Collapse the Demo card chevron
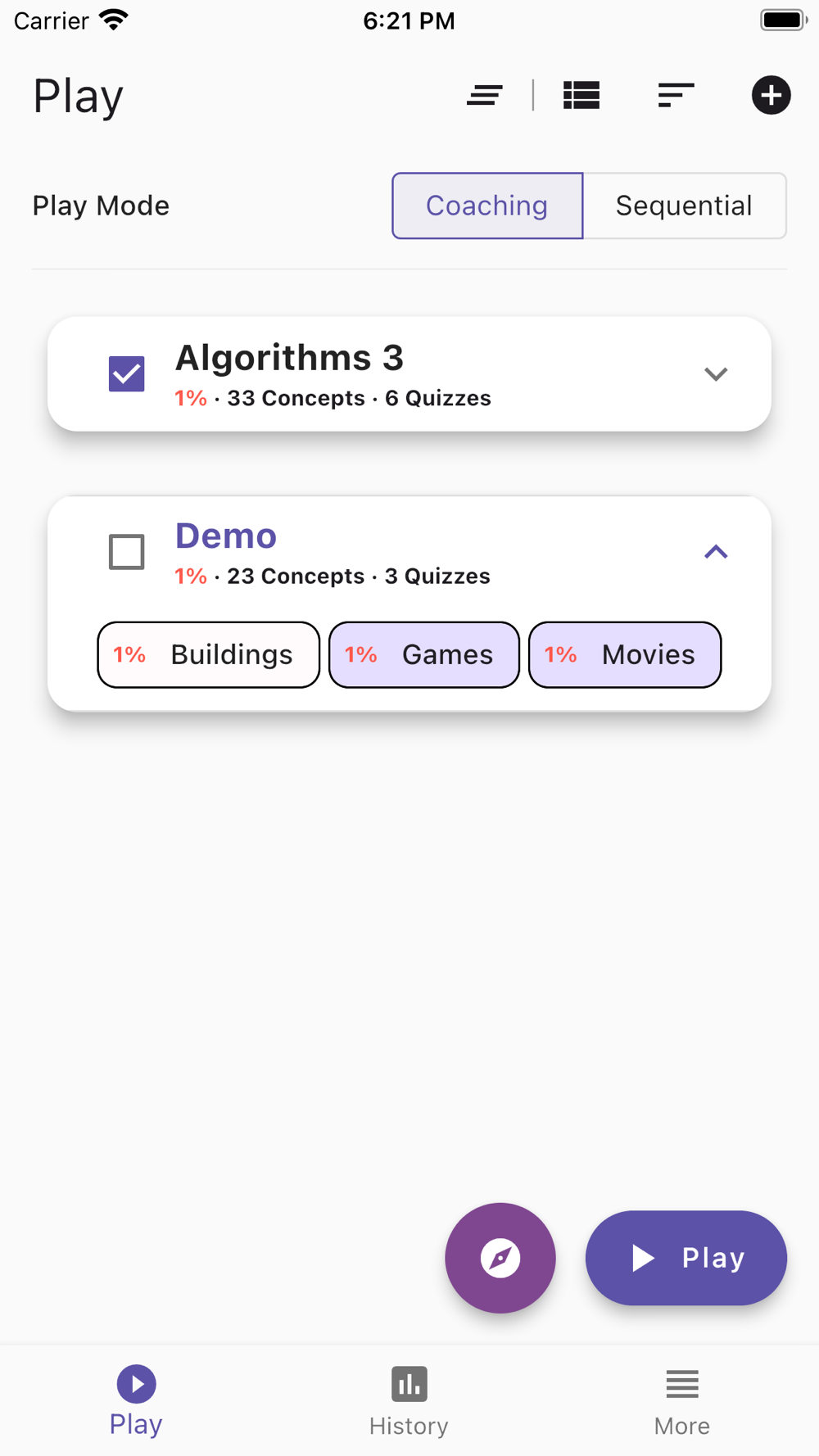 [716, 552]
